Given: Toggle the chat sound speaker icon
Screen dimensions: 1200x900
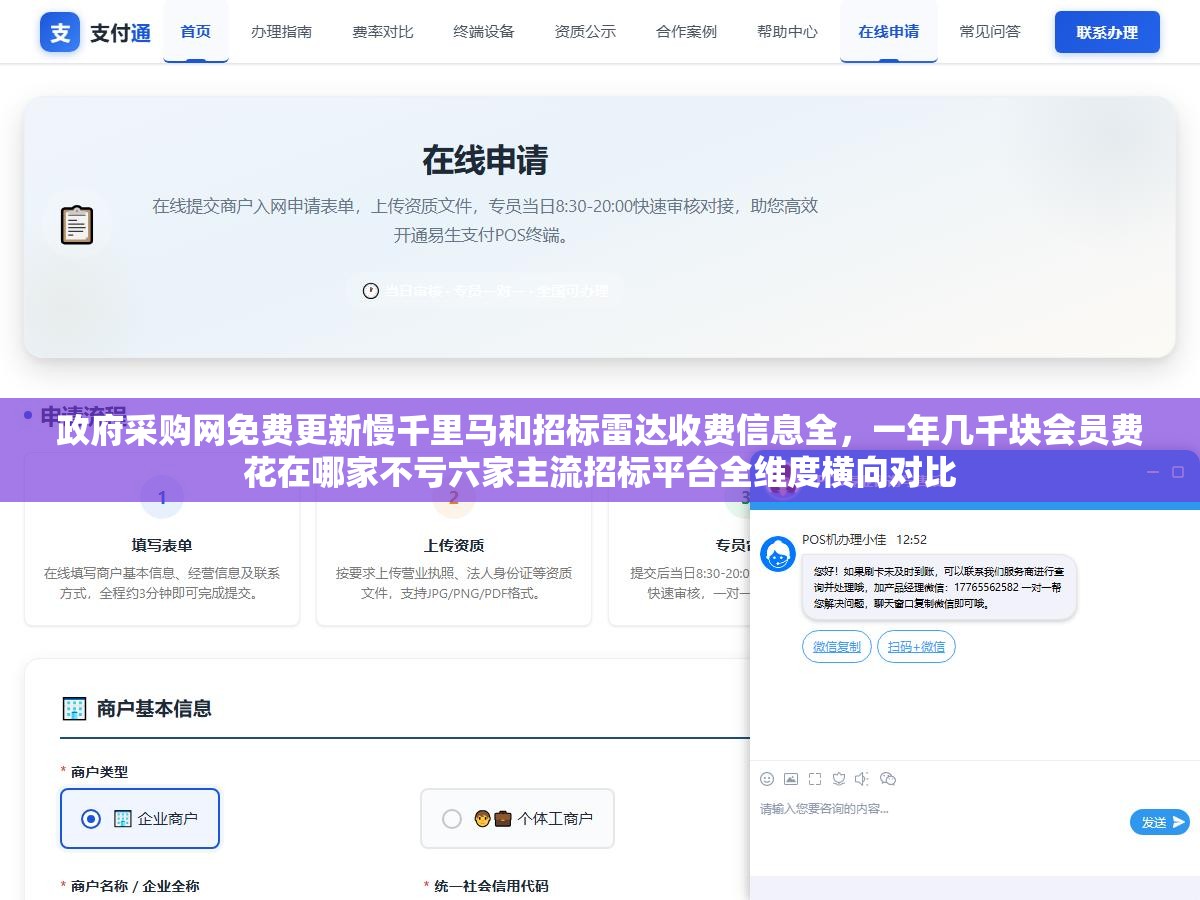Looking at the screenshot, I should point(862,779).
